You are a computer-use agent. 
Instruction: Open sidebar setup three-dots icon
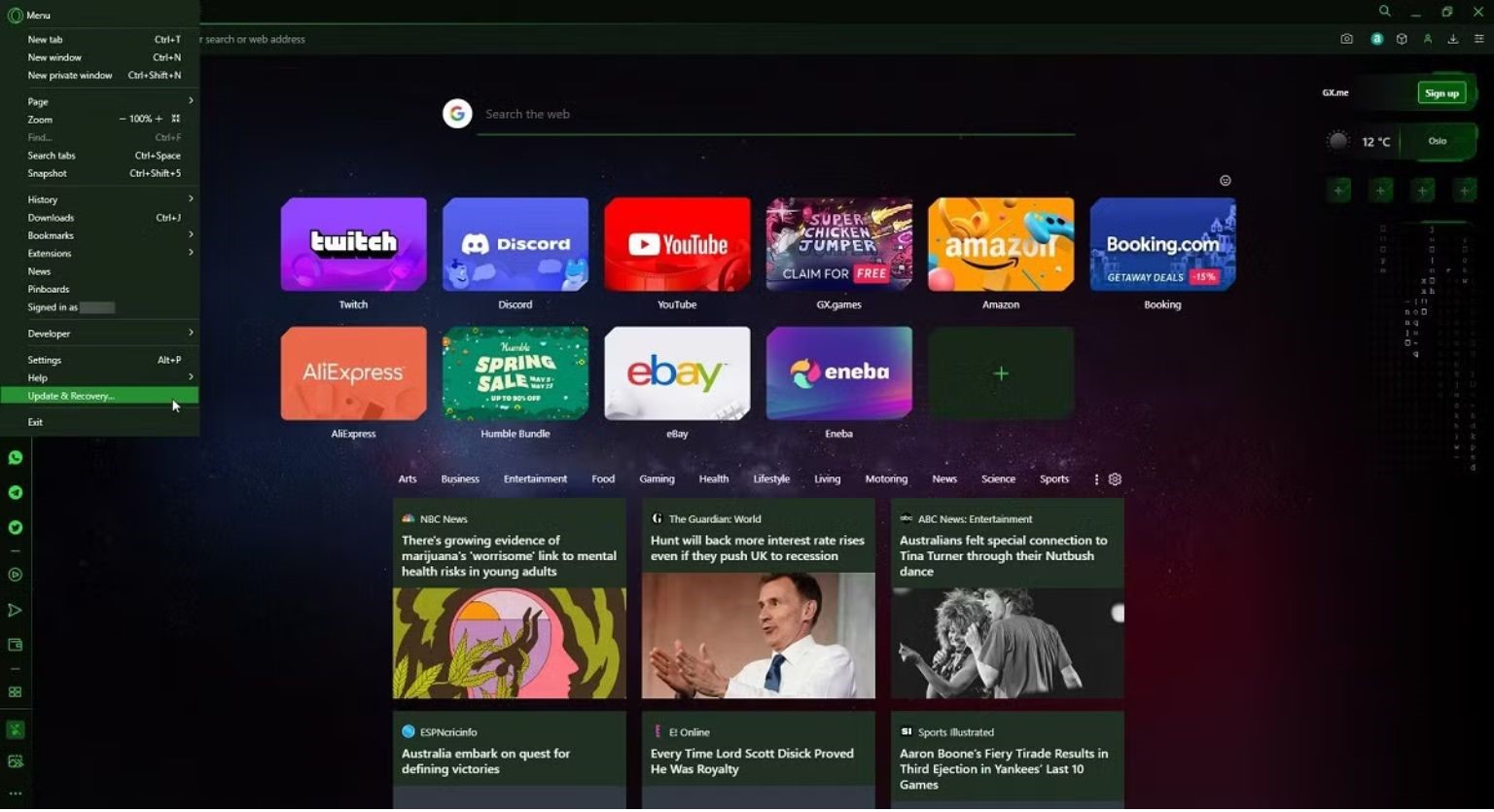click(16, 794)
